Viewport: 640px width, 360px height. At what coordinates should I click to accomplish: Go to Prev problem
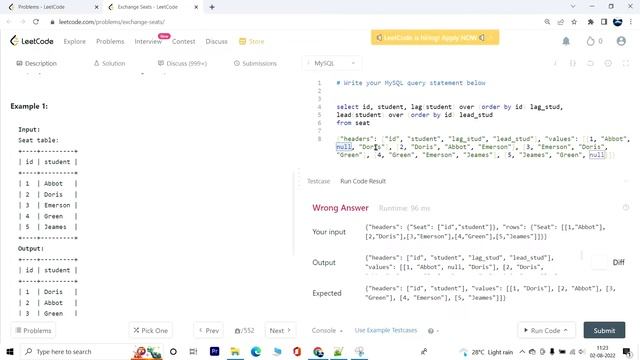(x=209, y=331)
